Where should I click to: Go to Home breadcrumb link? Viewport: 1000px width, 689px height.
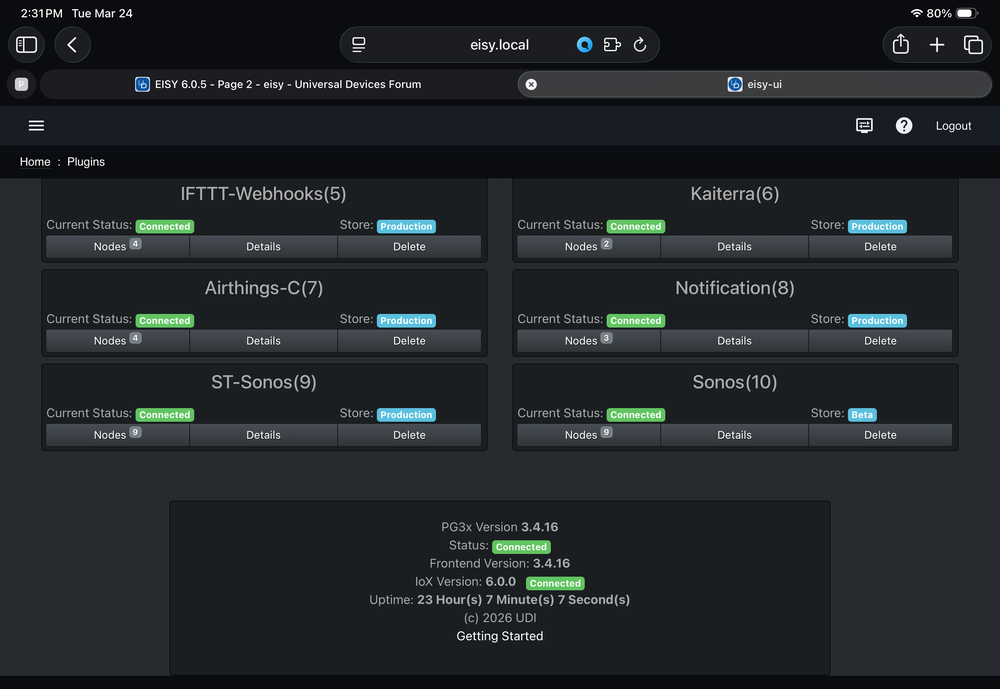point(35,162)
